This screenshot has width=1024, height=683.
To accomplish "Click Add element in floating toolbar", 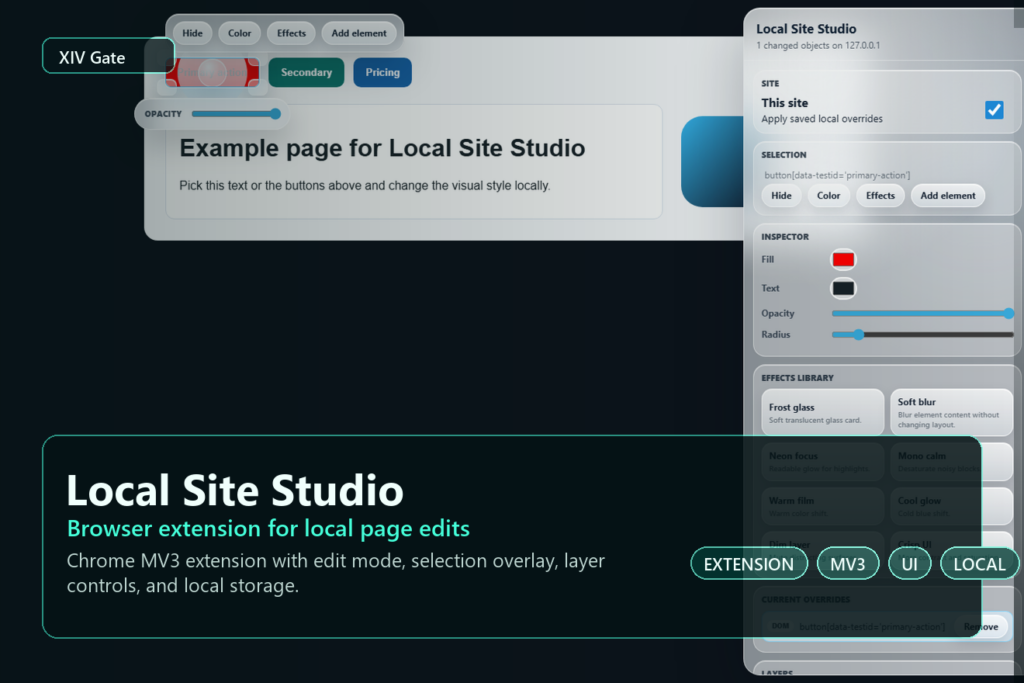I will tap(359, 33).
